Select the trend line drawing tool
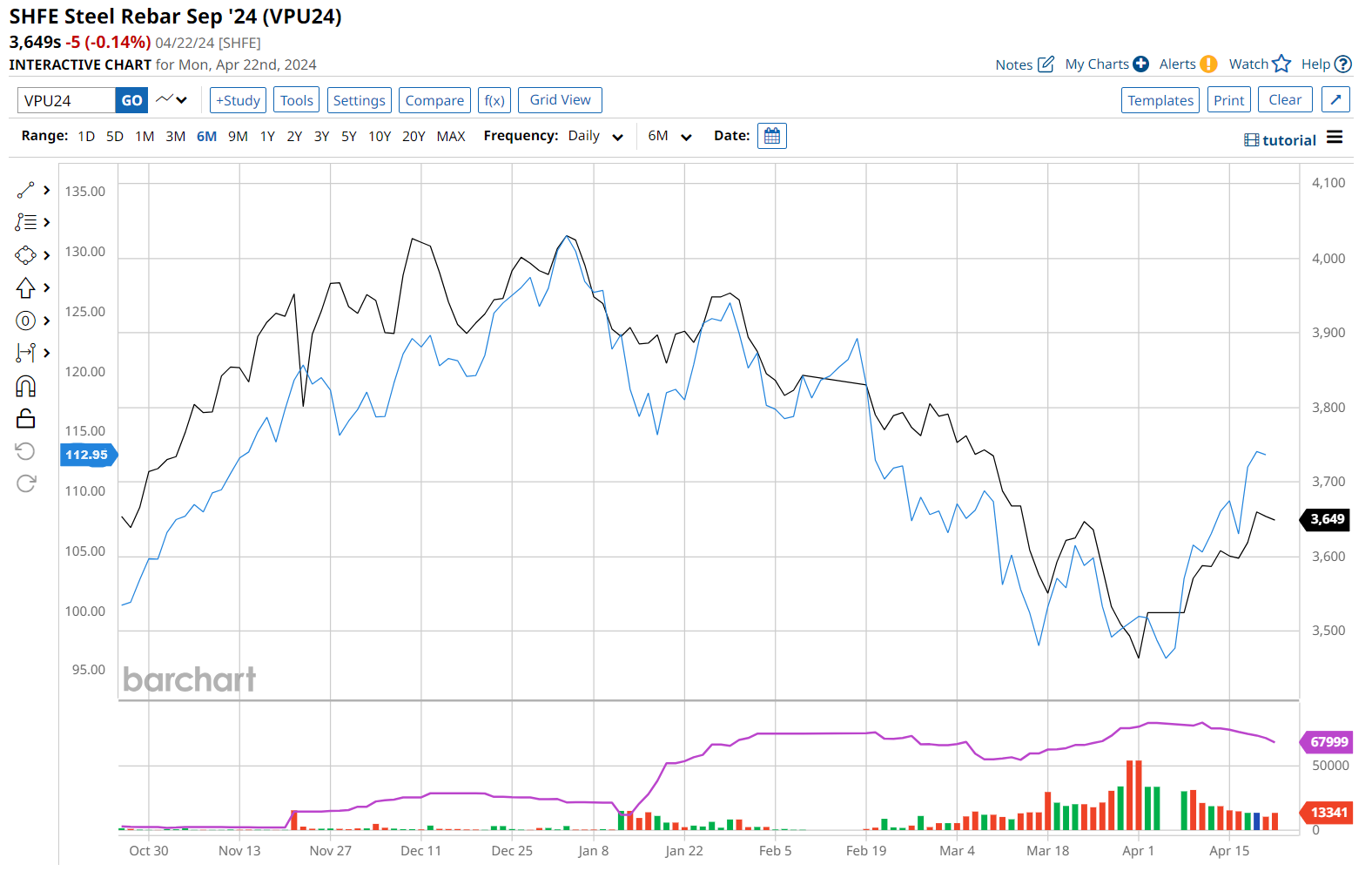The height and width of the screenshot is (878, 1372). [25, 190]
